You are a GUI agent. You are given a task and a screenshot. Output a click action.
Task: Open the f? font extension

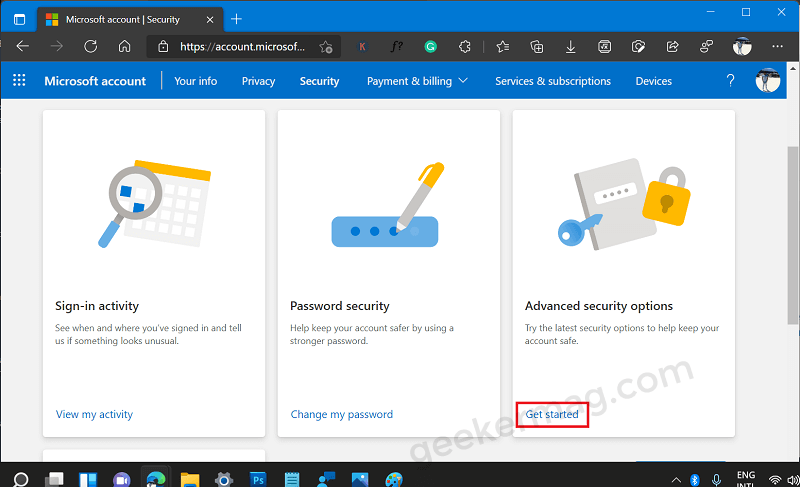click(x=396, y=47)
